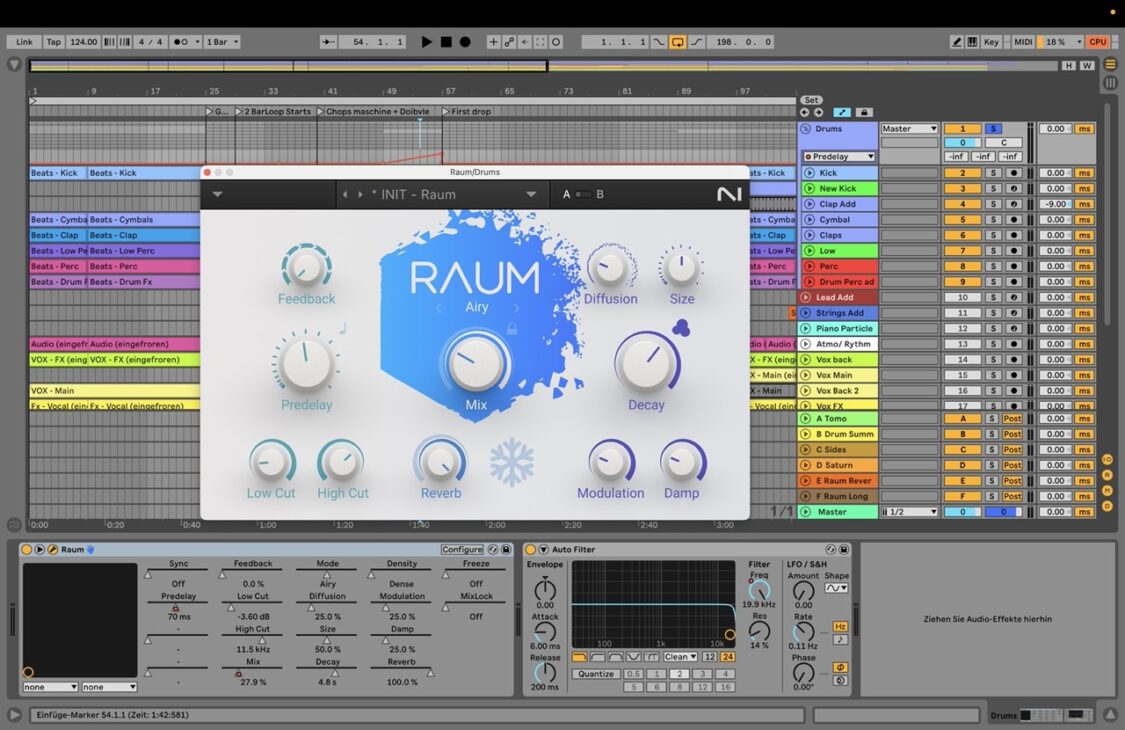The width and height of the screenshot is (1125, 730).
Task: Open the Raum preset name dropdown
Action: tap(531, 195)
